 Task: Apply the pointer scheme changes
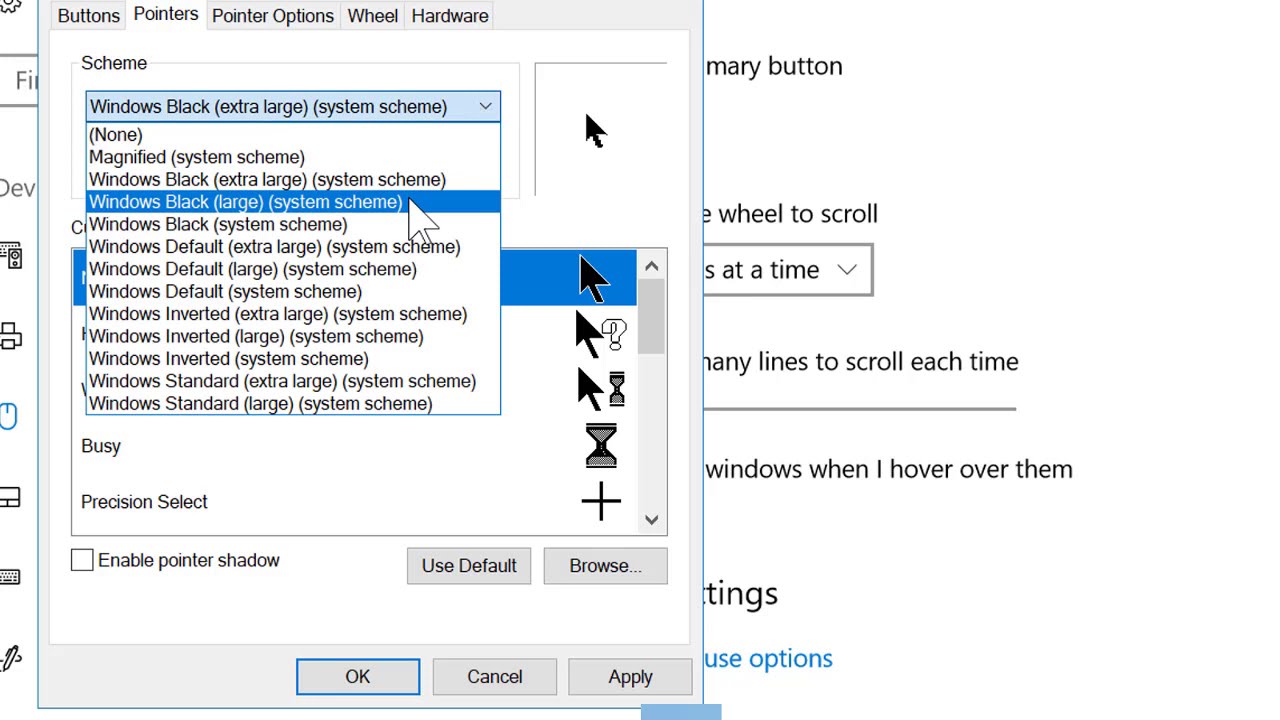coord(630,677)
